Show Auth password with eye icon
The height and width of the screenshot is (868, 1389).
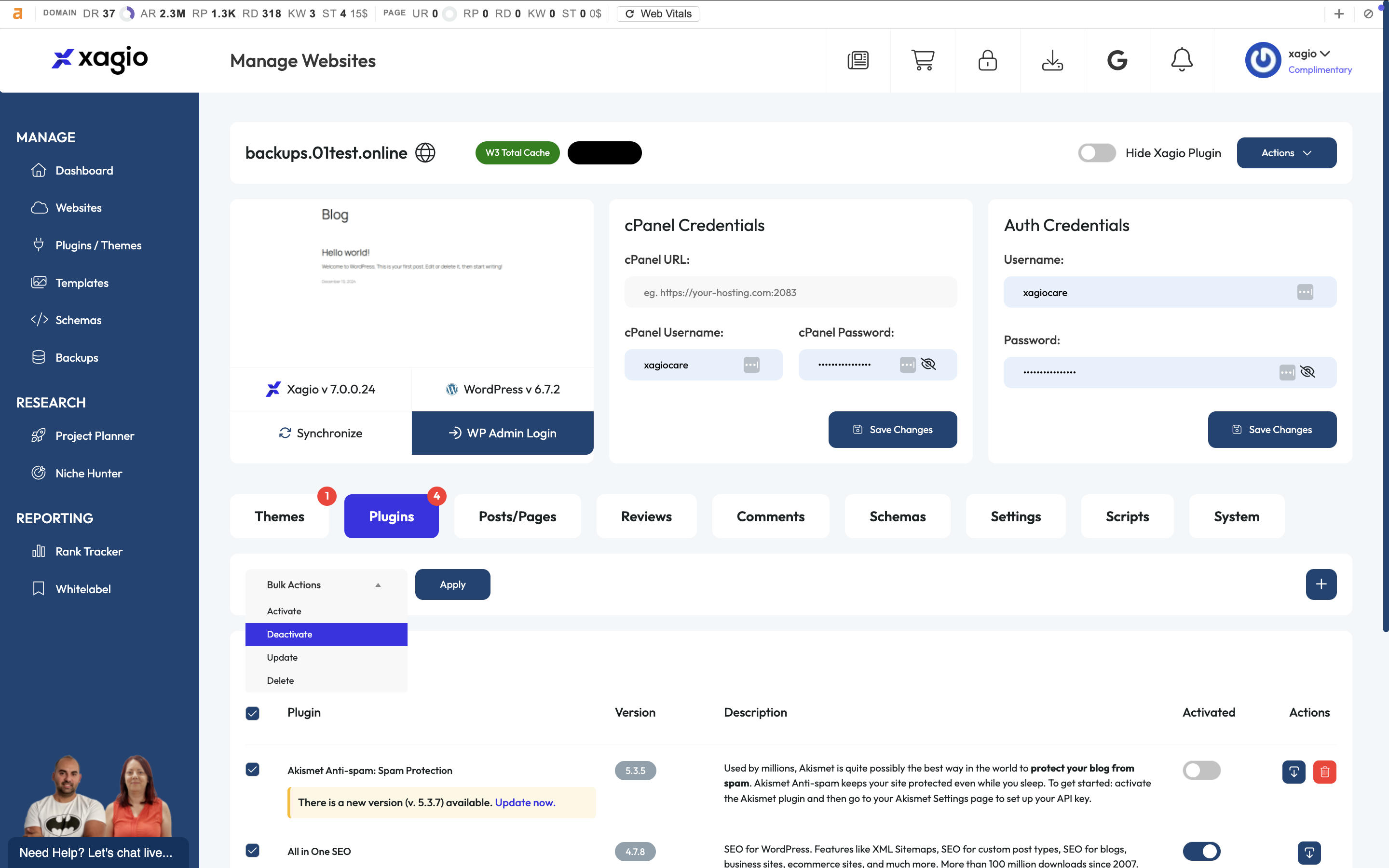tap(1307, 371)
